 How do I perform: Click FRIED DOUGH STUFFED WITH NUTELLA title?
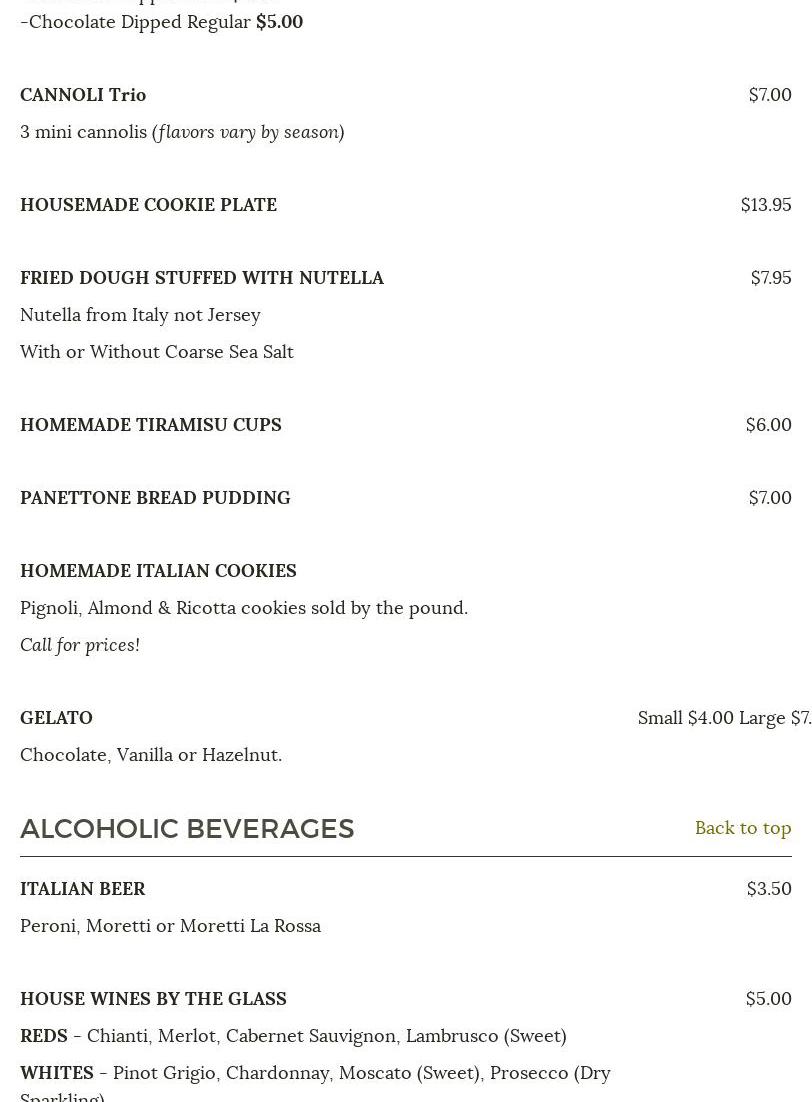(201, 277)
